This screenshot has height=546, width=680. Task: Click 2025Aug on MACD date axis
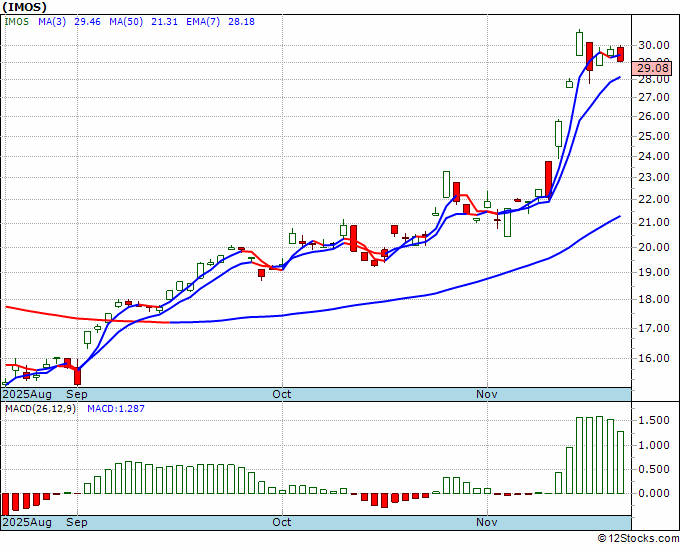click(27, 522)
